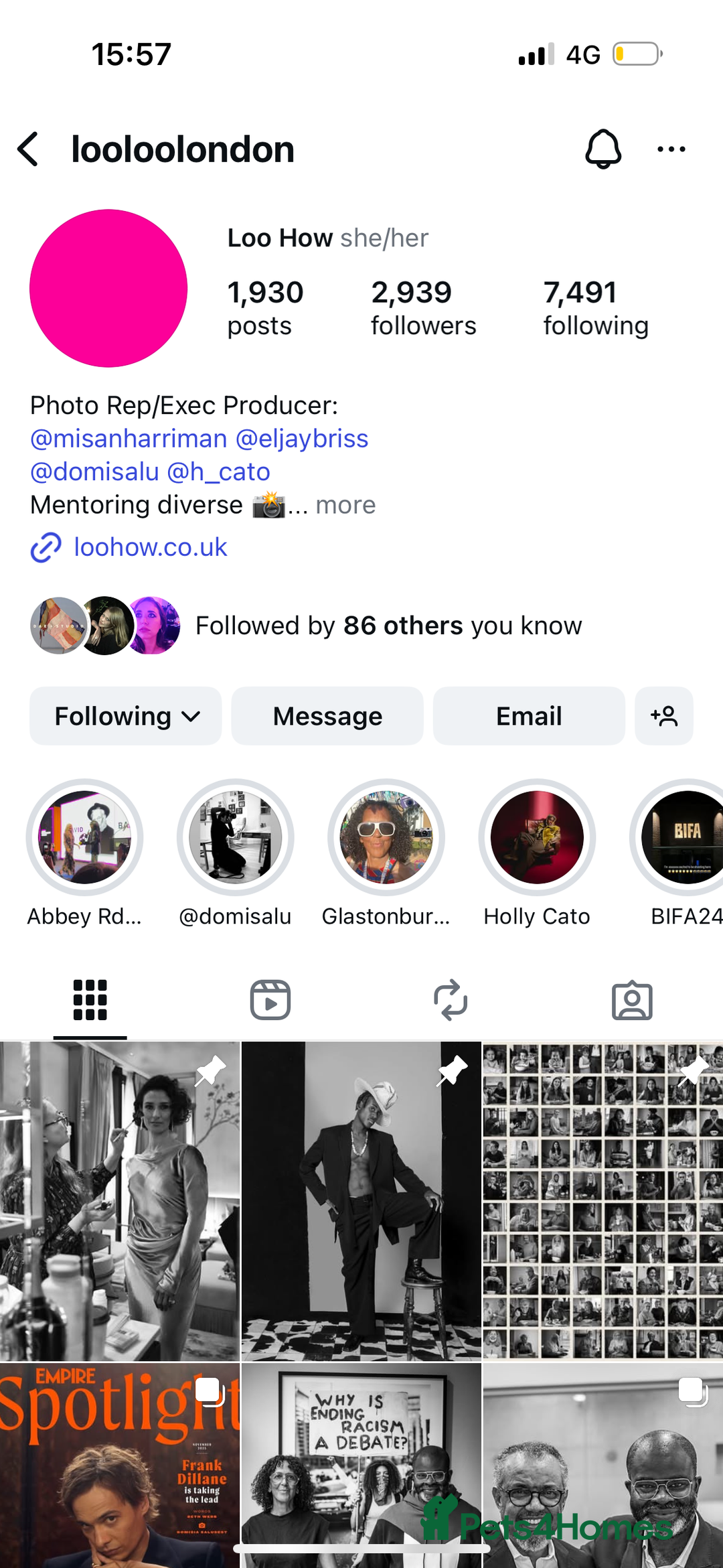This screenshot has height=1568, width=723.
Task: Open the loohow.co.uk website link
Action: (150, 547)
